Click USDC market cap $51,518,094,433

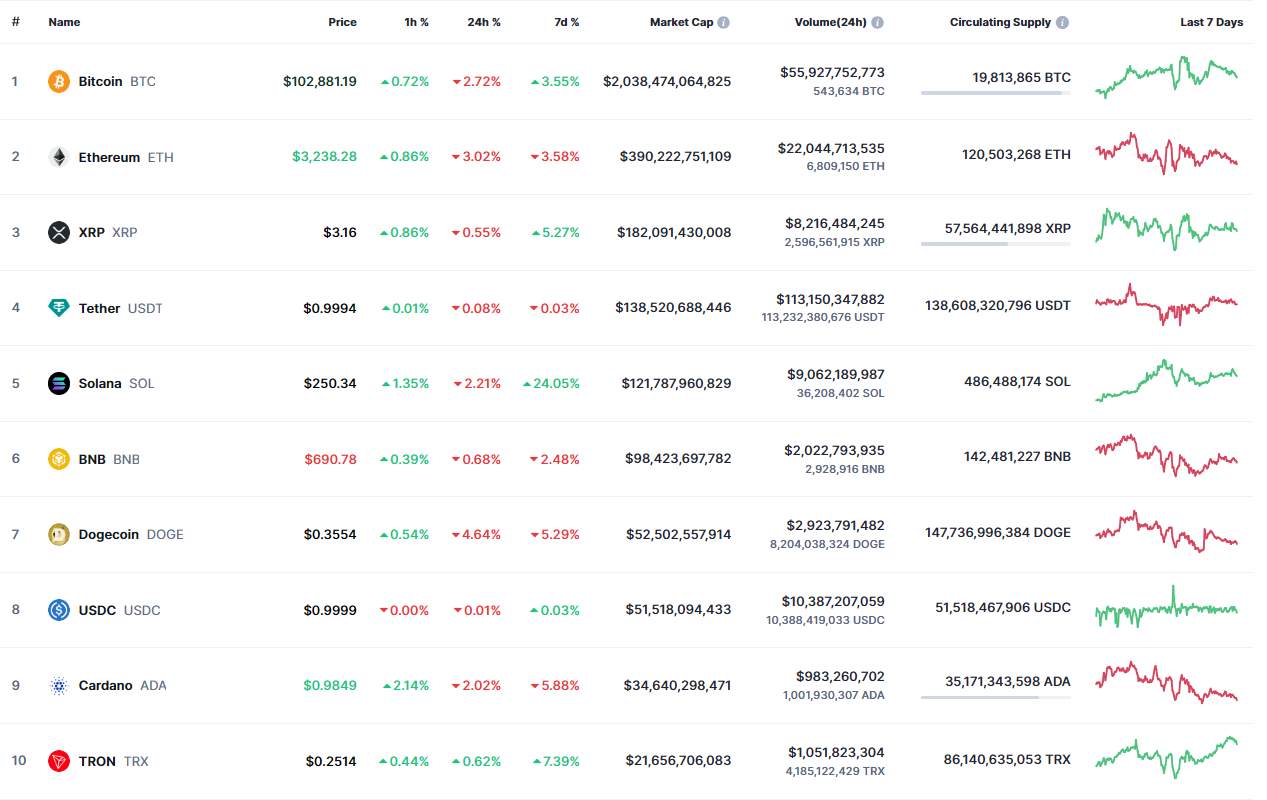(x=679, y=610)
